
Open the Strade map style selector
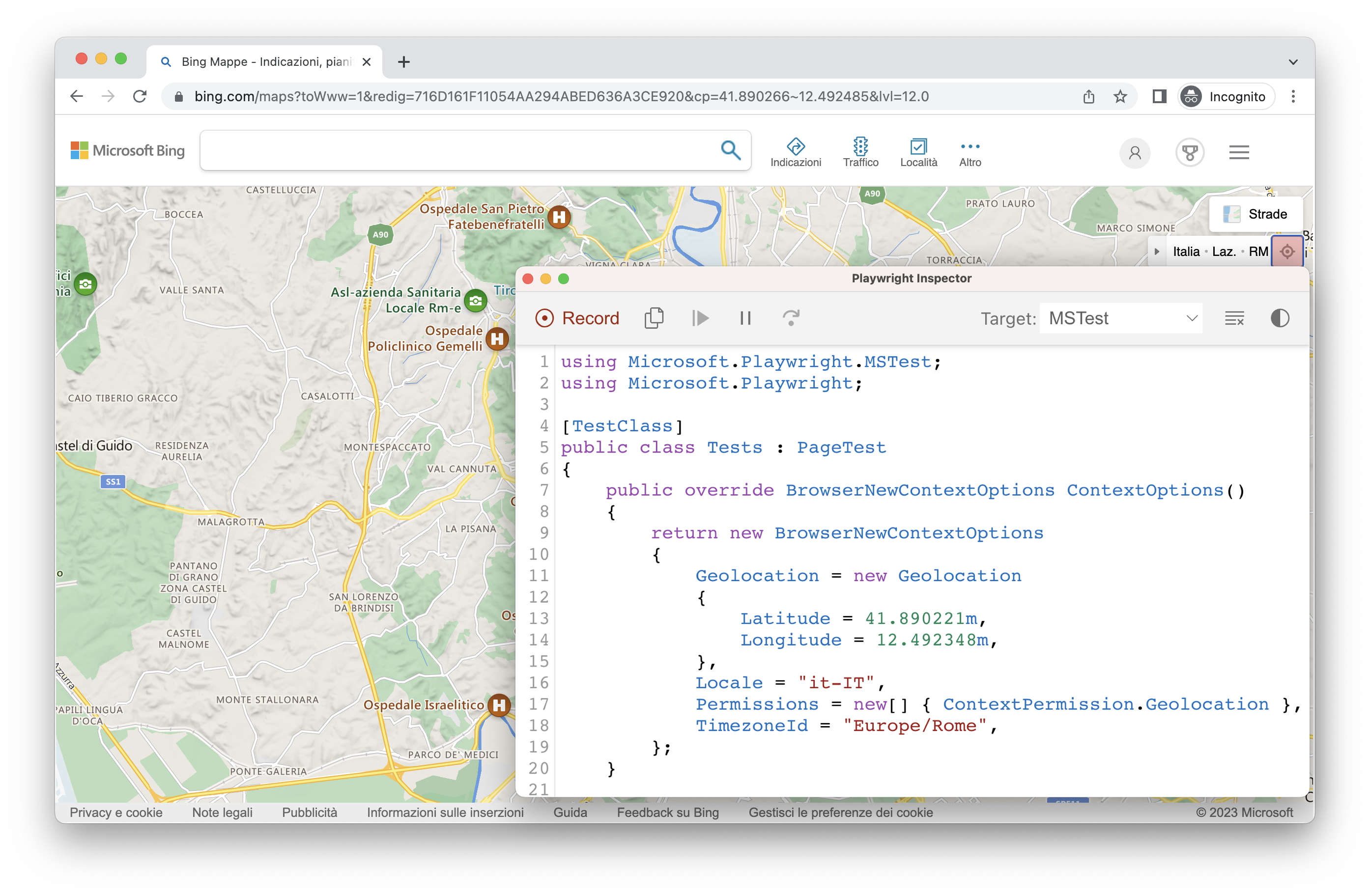1256,214
